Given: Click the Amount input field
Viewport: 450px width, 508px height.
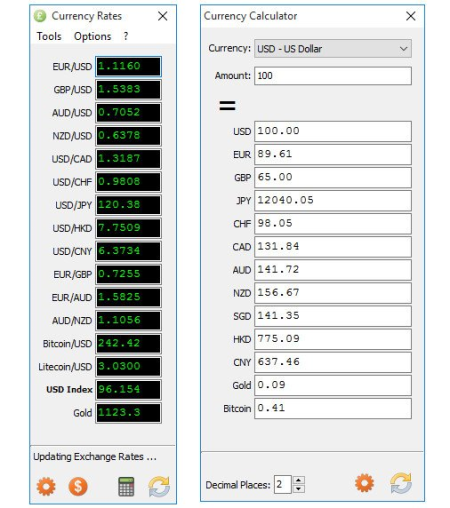Looking at the screenshot, I should pyautogui.click(x=333, y=76).
